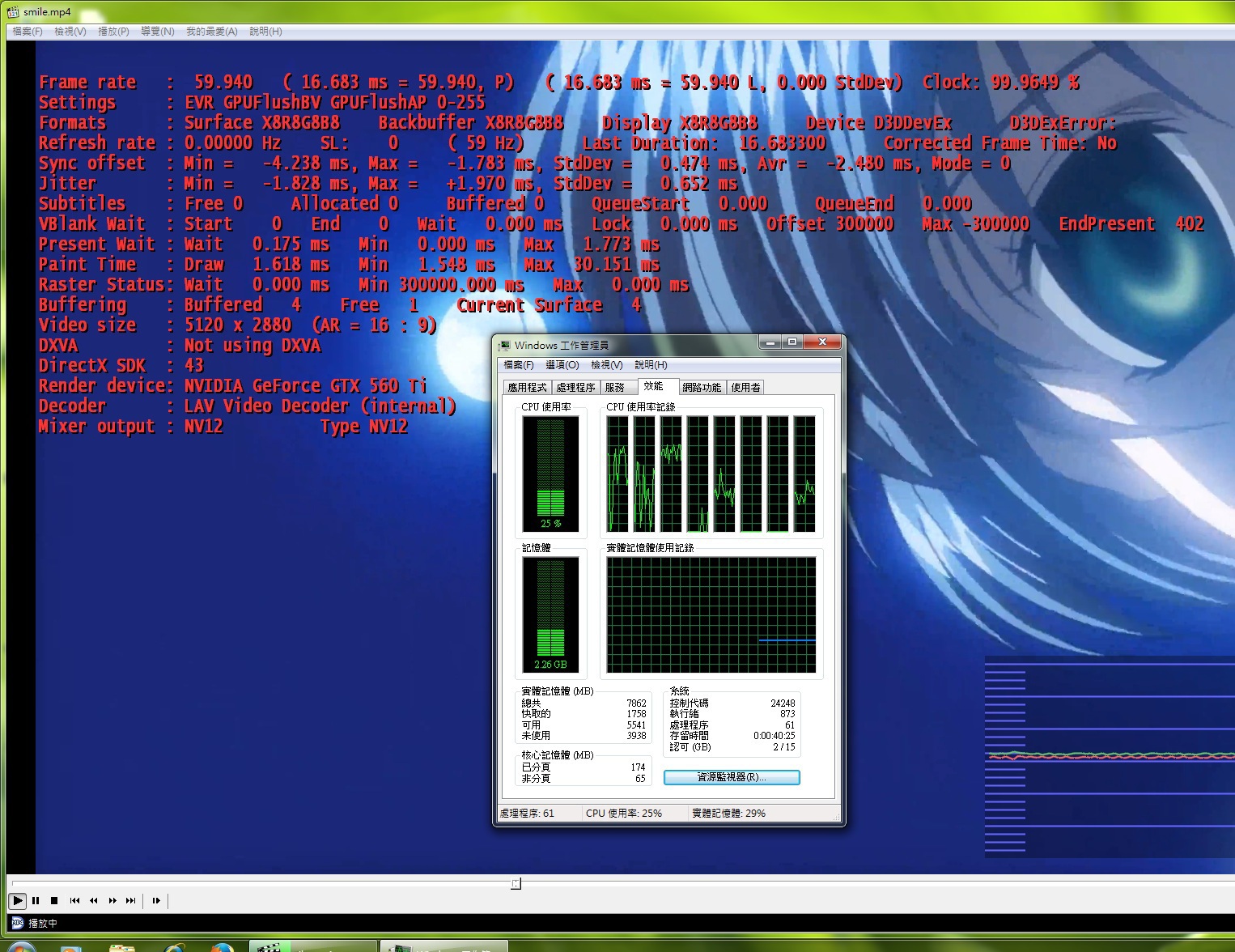Open the player's 說明(H) help menu
Viewport: 1235px width, 952px height.
(265, 32)
